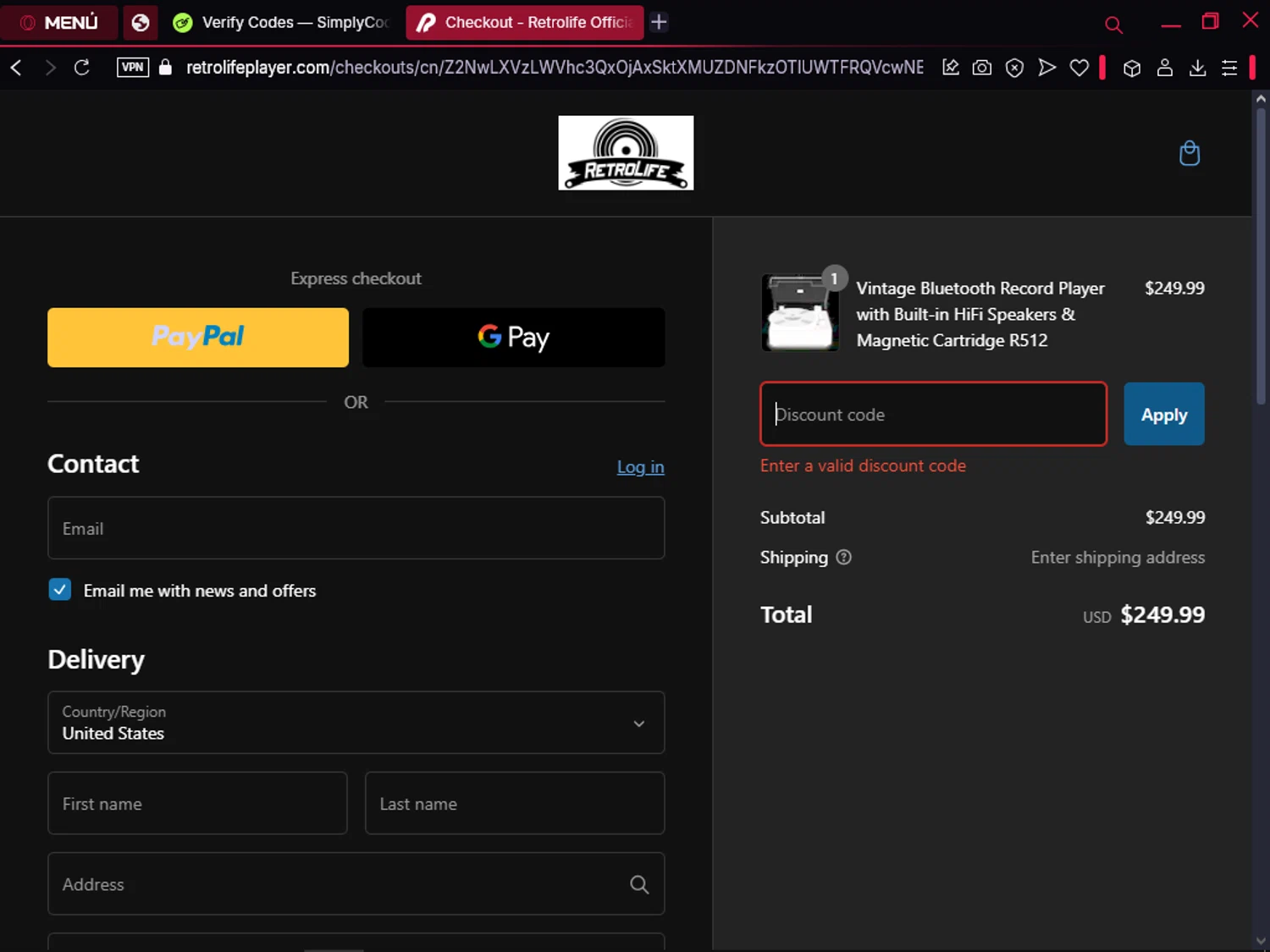Focus the Discount code field
Screen dimensions: 1270x952
[x=934, y=414]
